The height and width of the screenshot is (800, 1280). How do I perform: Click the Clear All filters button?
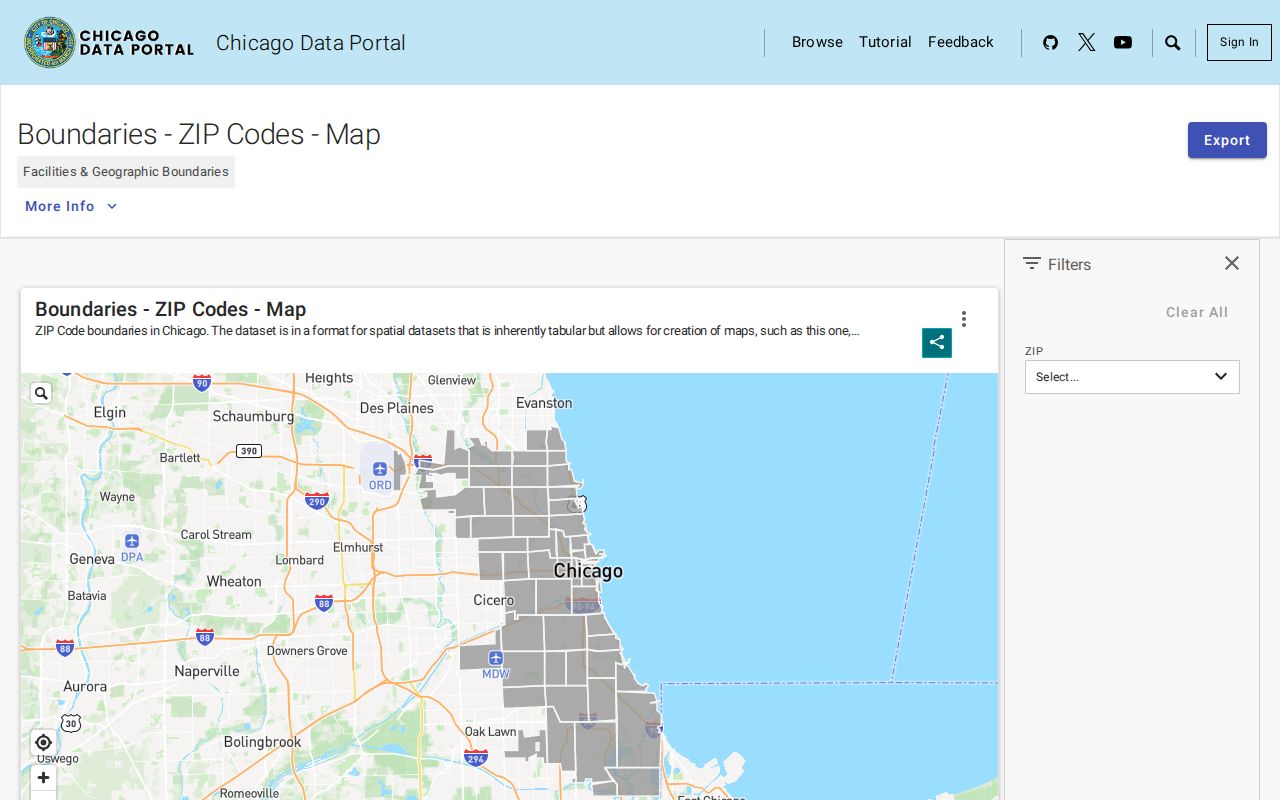(1197, 312)
